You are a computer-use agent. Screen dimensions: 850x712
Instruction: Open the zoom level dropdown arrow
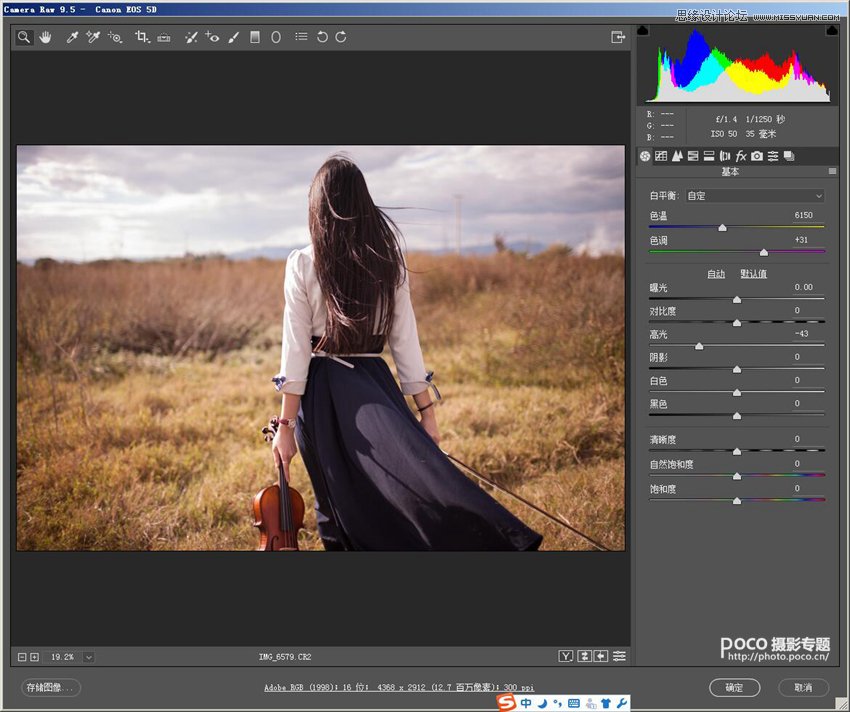click(x=88, y=657)
